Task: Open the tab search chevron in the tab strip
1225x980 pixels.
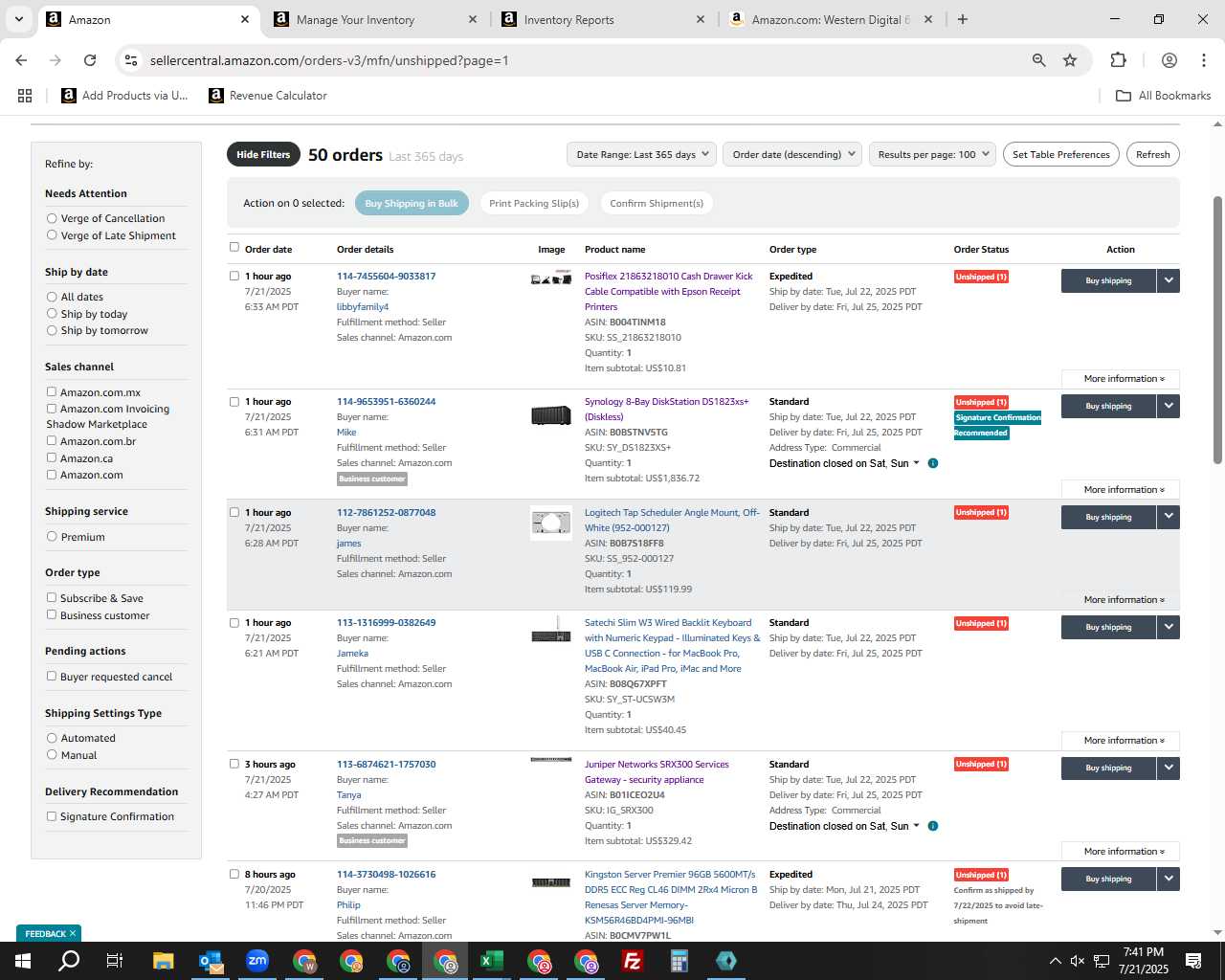Action: (x=18, y=19)
